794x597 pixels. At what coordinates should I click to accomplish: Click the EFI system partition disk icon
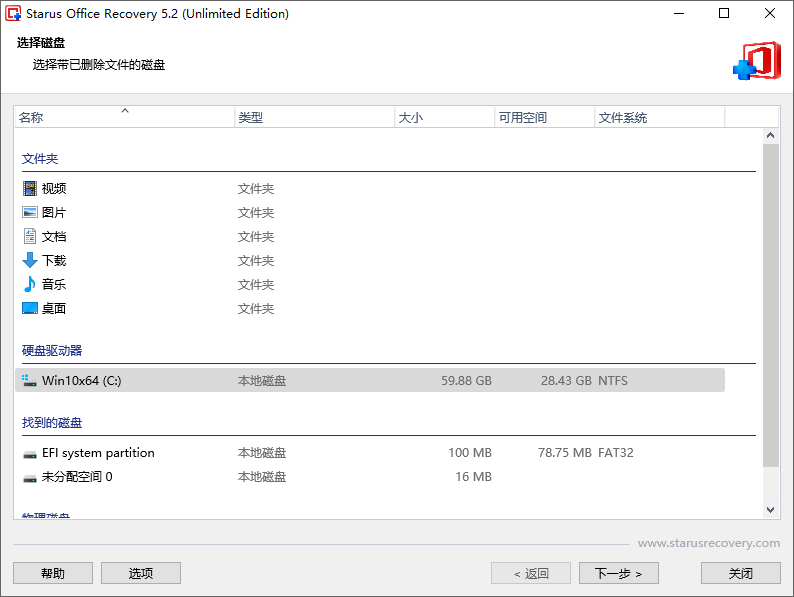[30, 454]
